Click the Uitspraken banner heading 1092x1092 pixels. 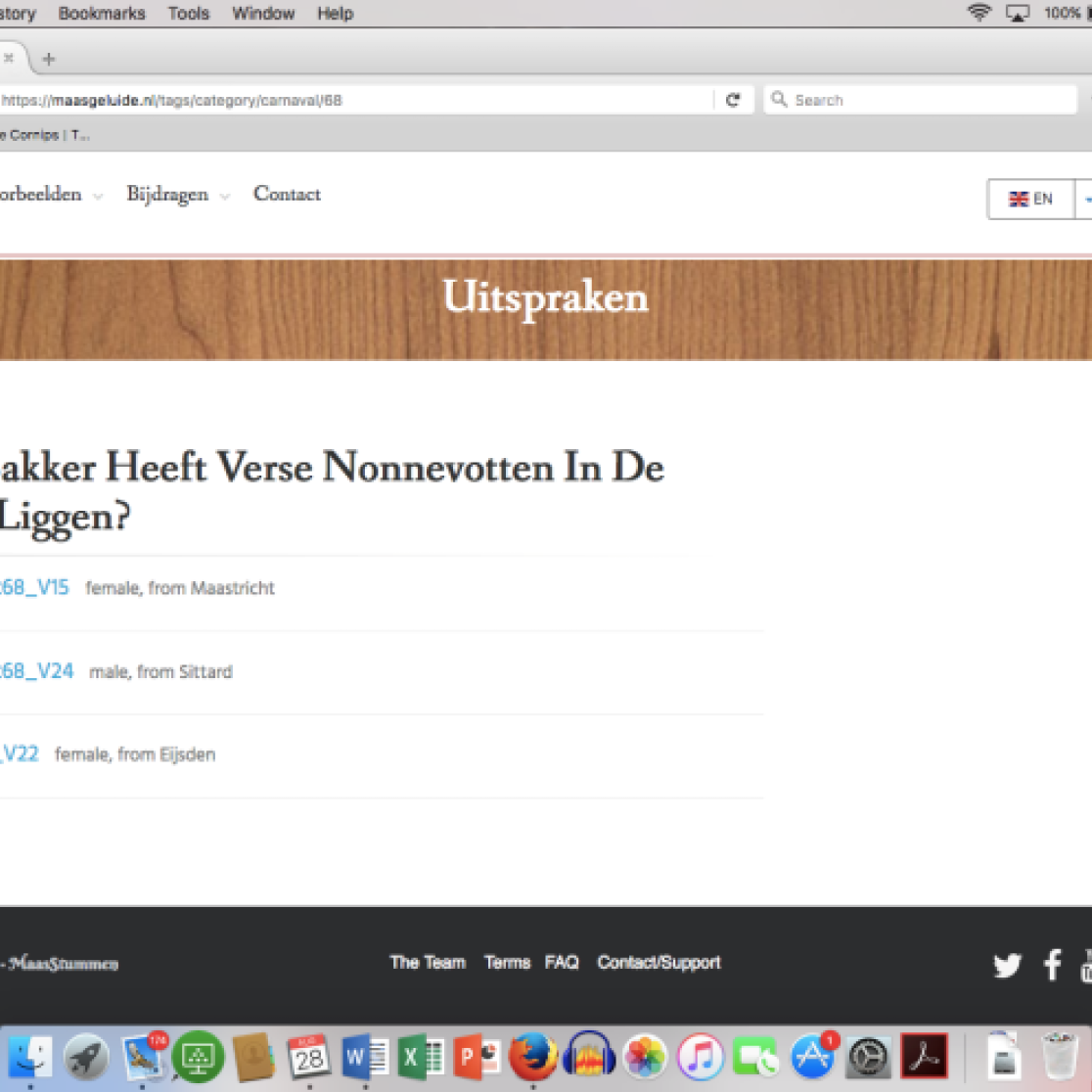pyautogui.click(x=545, y=298)
